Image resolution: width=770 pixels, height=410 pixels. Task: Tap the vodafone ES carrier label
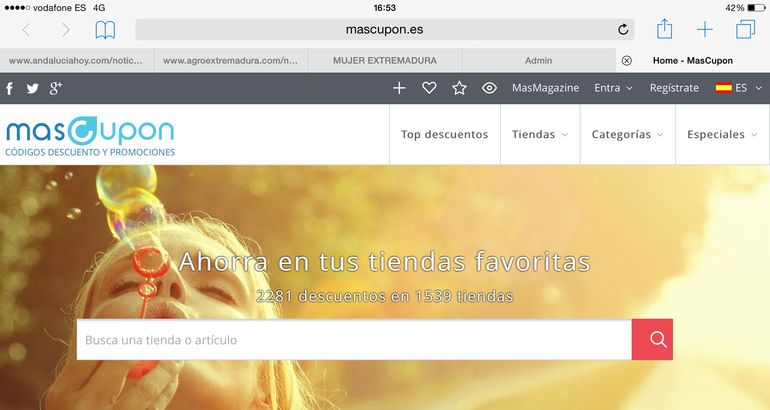pos(59,8)
